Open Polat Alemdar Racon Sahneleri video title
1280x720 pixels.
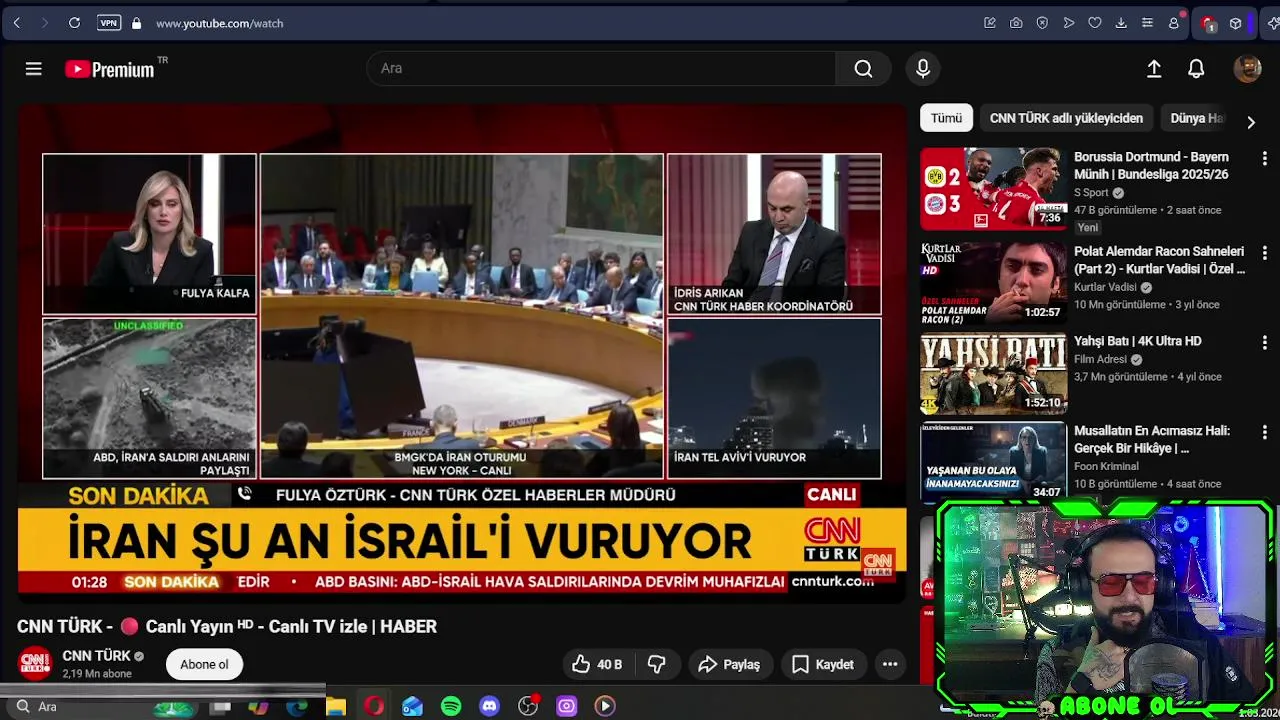point(1159,260)
